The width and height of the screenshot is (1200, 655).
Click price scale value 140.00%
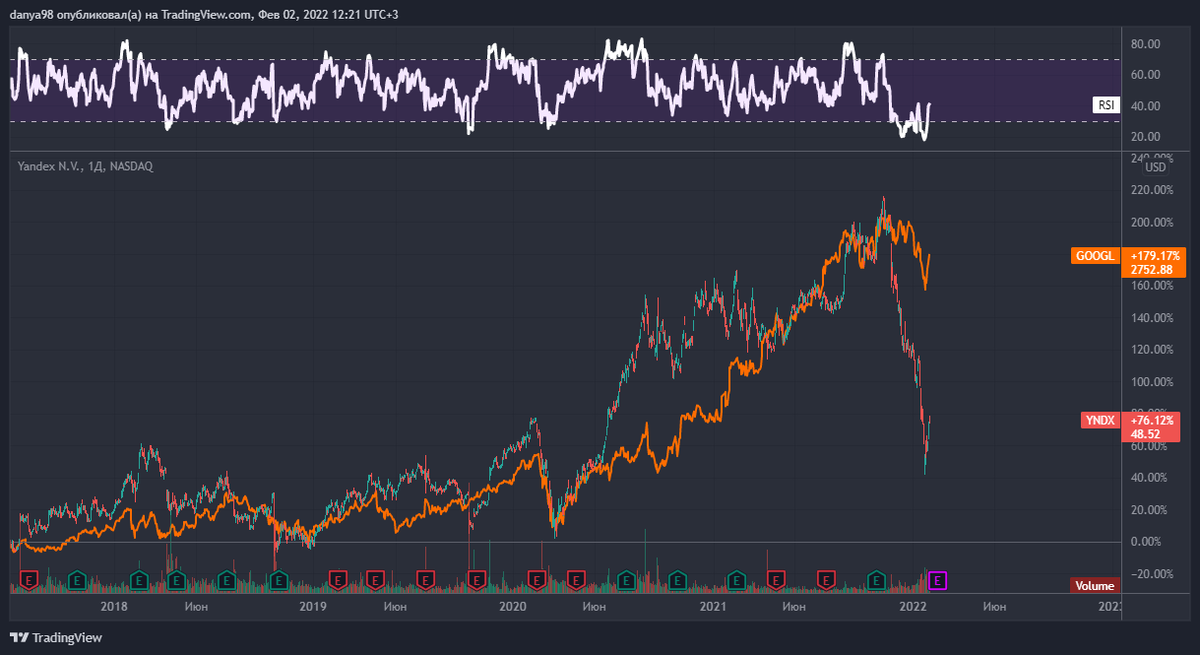pos(1150,318)
